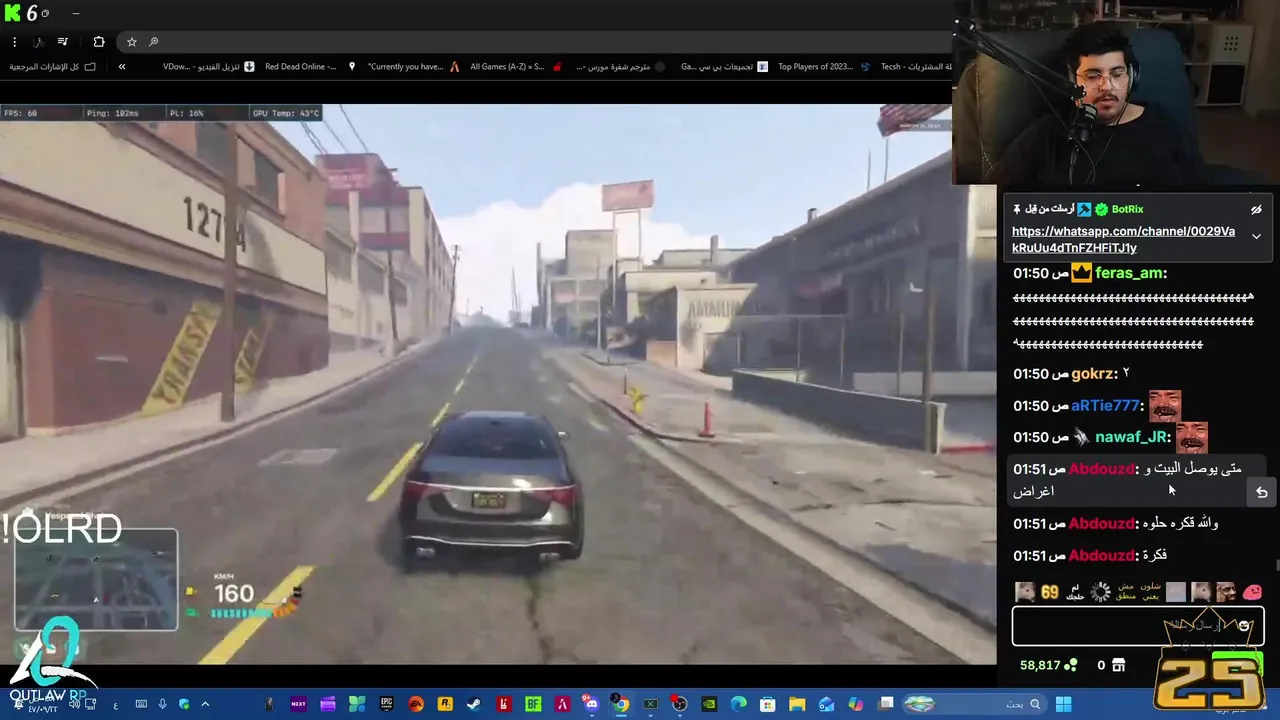This screenshot has height=720, width=1280.
Task: Click the streamer webcam overlay
Action: 1116,92
